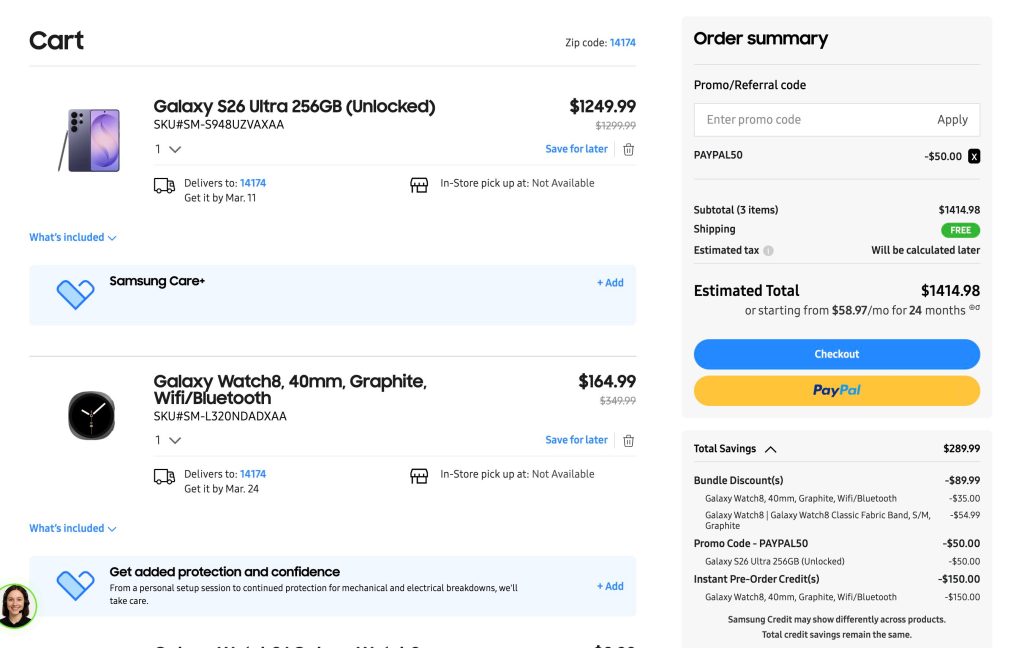Expand What's included under Galaxy S26 Ultra
This screenshot has height=648, width=1024.
pyautogui.click(x=72, y=237)
